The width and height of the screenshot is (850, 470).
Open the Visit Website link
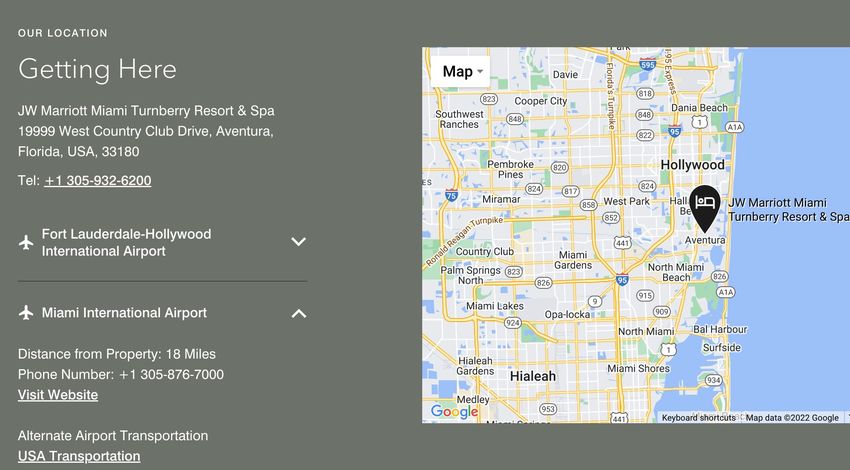(x=58, y=395)
